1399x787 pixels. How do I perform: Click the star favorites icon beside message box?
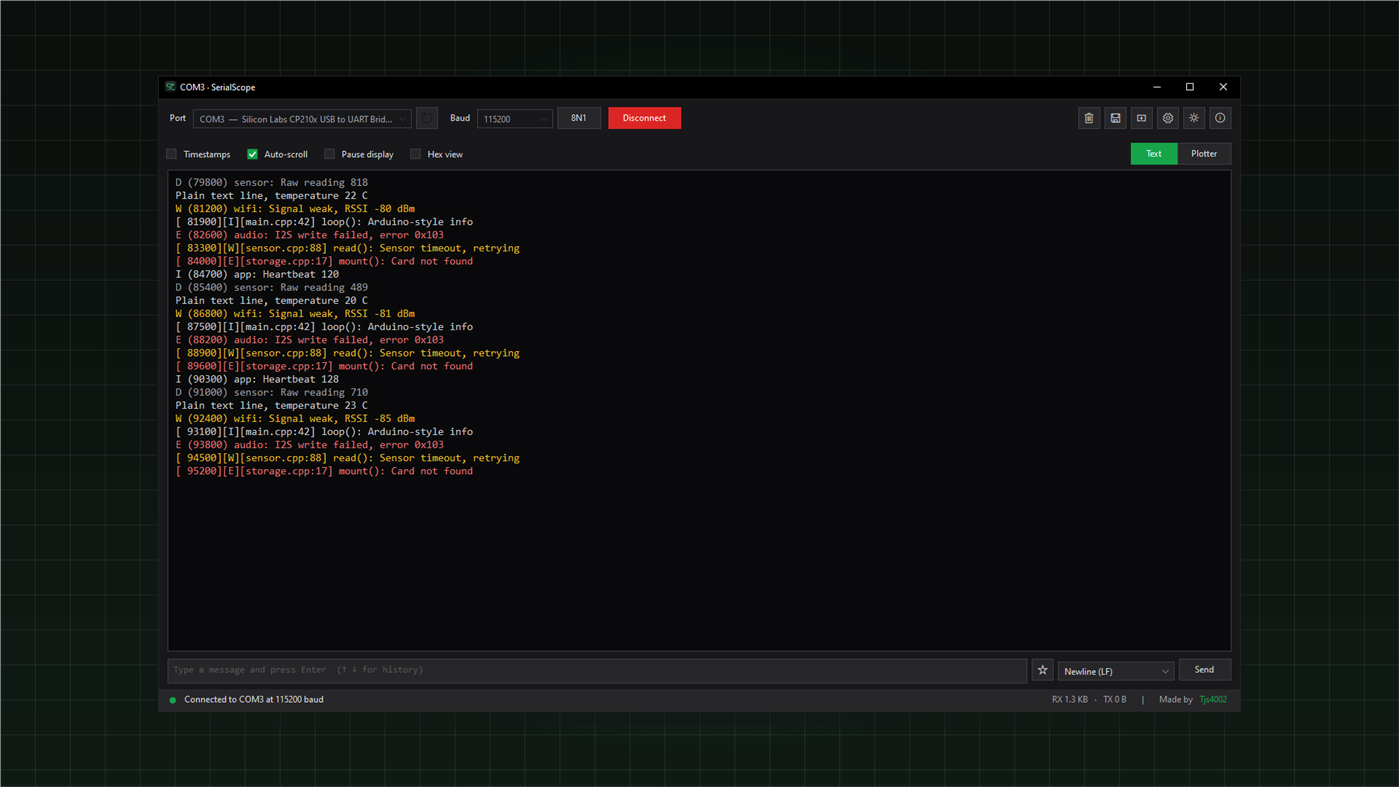click(x=1042, y=670)
